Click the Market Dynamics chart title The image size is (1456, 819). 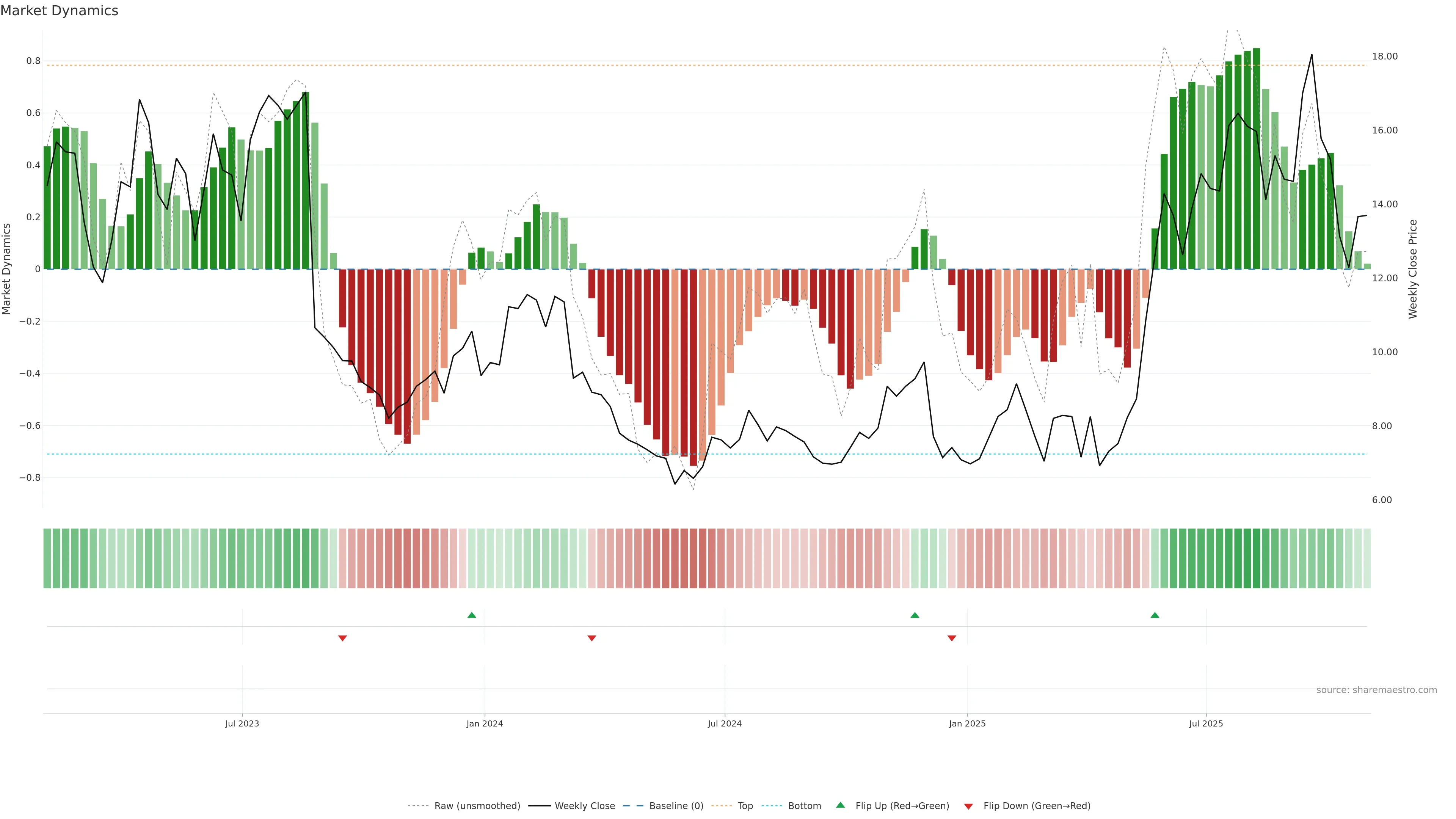[x=60, y=11]
